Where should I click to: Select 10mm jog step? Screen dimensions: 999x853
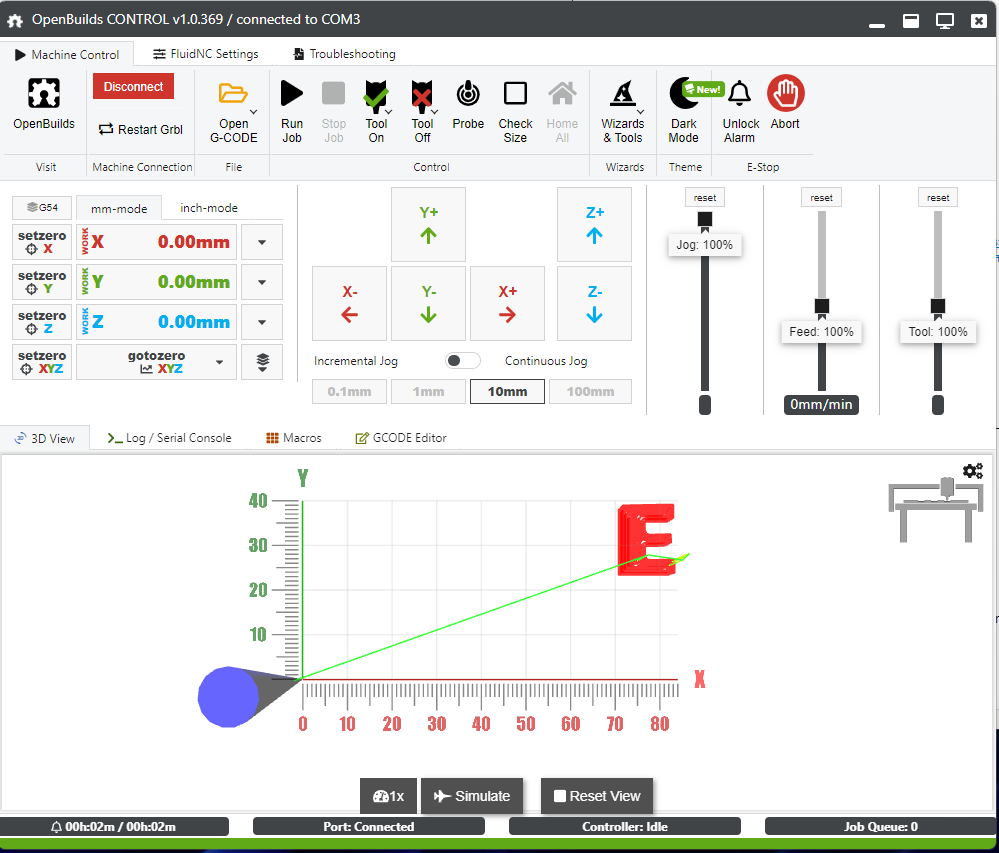(x=507, y=392)
